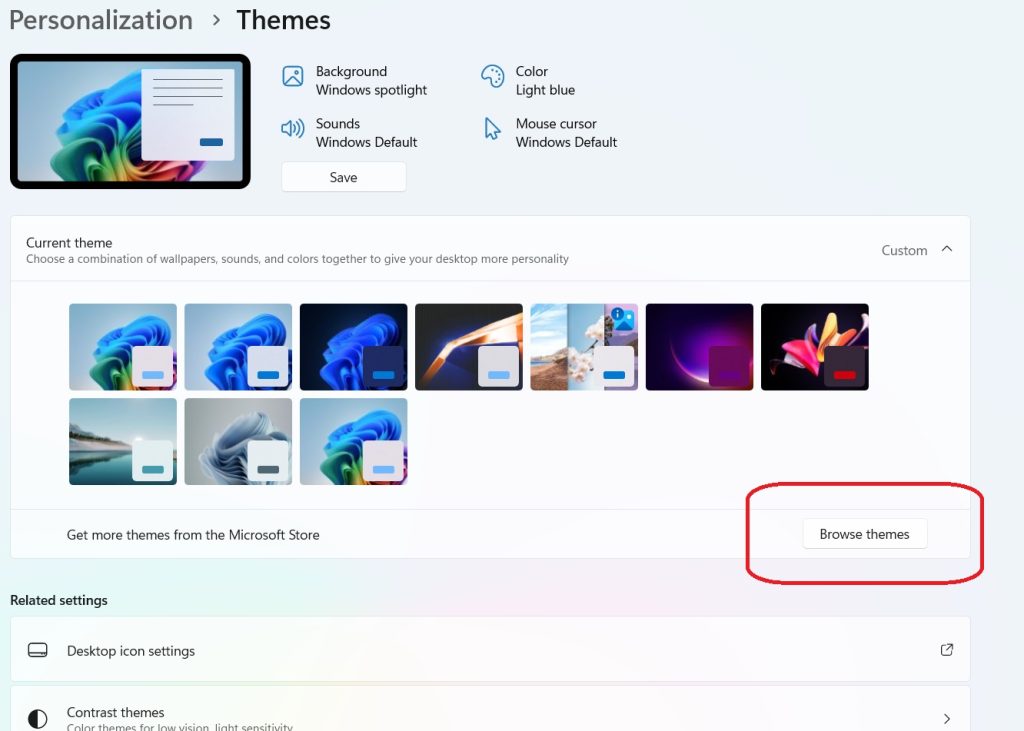Click the Color palette icon
The height and width of the screenshot is (731, 1024).
(492, 76)
